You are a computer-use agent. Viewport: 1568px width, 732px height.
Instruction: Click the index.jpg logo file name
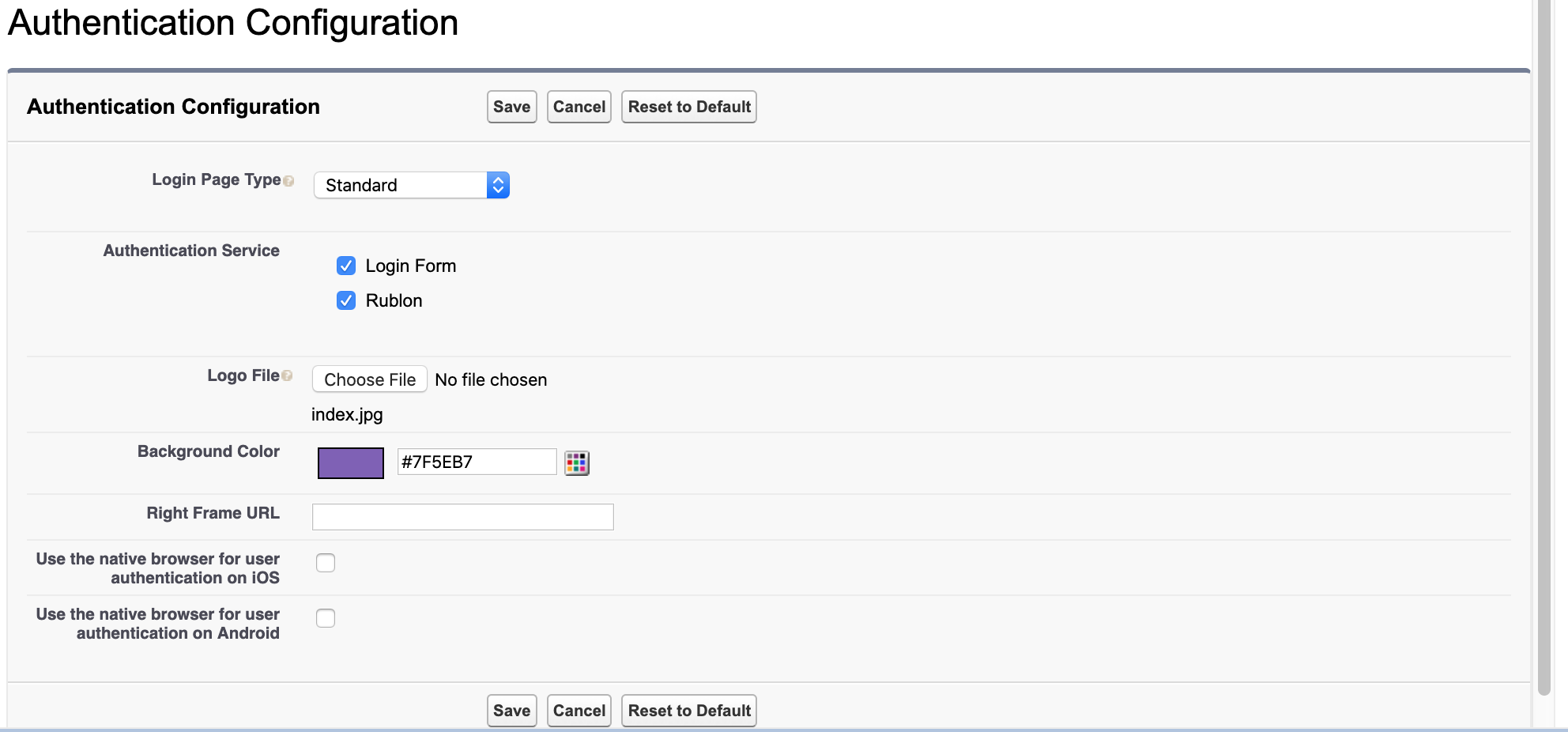pos(347,415)
